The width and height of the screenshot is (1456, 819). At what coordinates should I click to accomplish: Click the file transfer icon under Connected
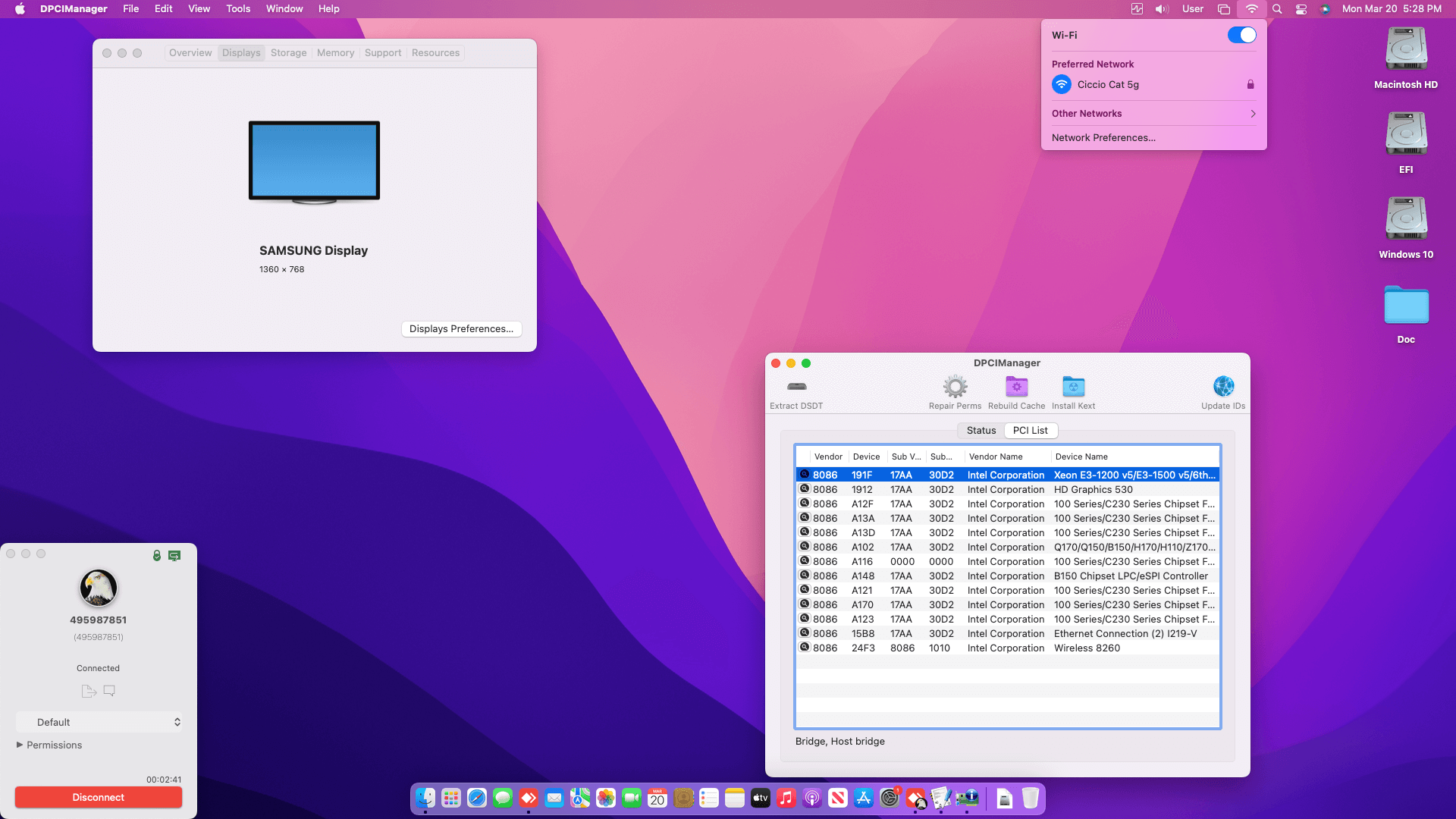pos(89,691)
